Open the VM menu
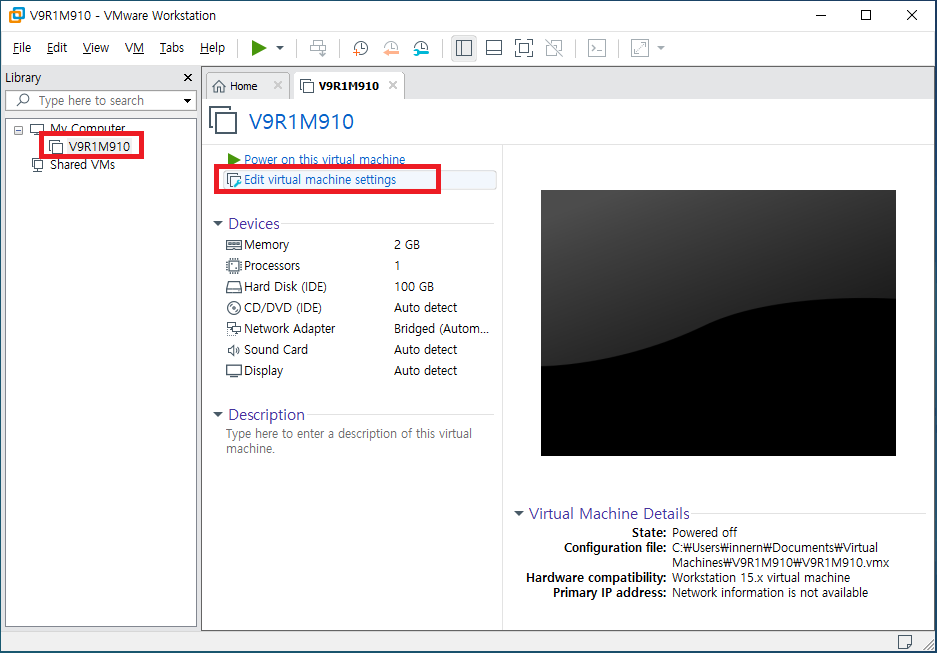The width and height of the screenshot is (937, 653). pos(134,48)
